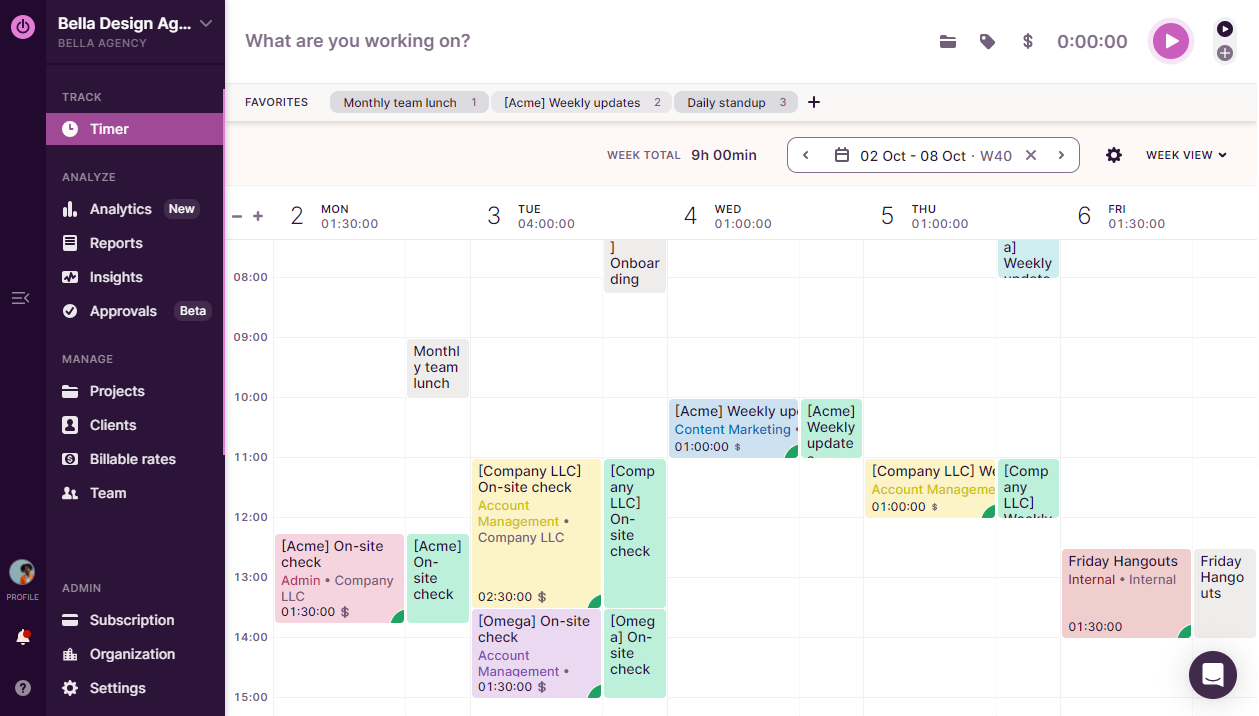
Task: Click the project folder icon in timer bar
Action: coord(948,42)
